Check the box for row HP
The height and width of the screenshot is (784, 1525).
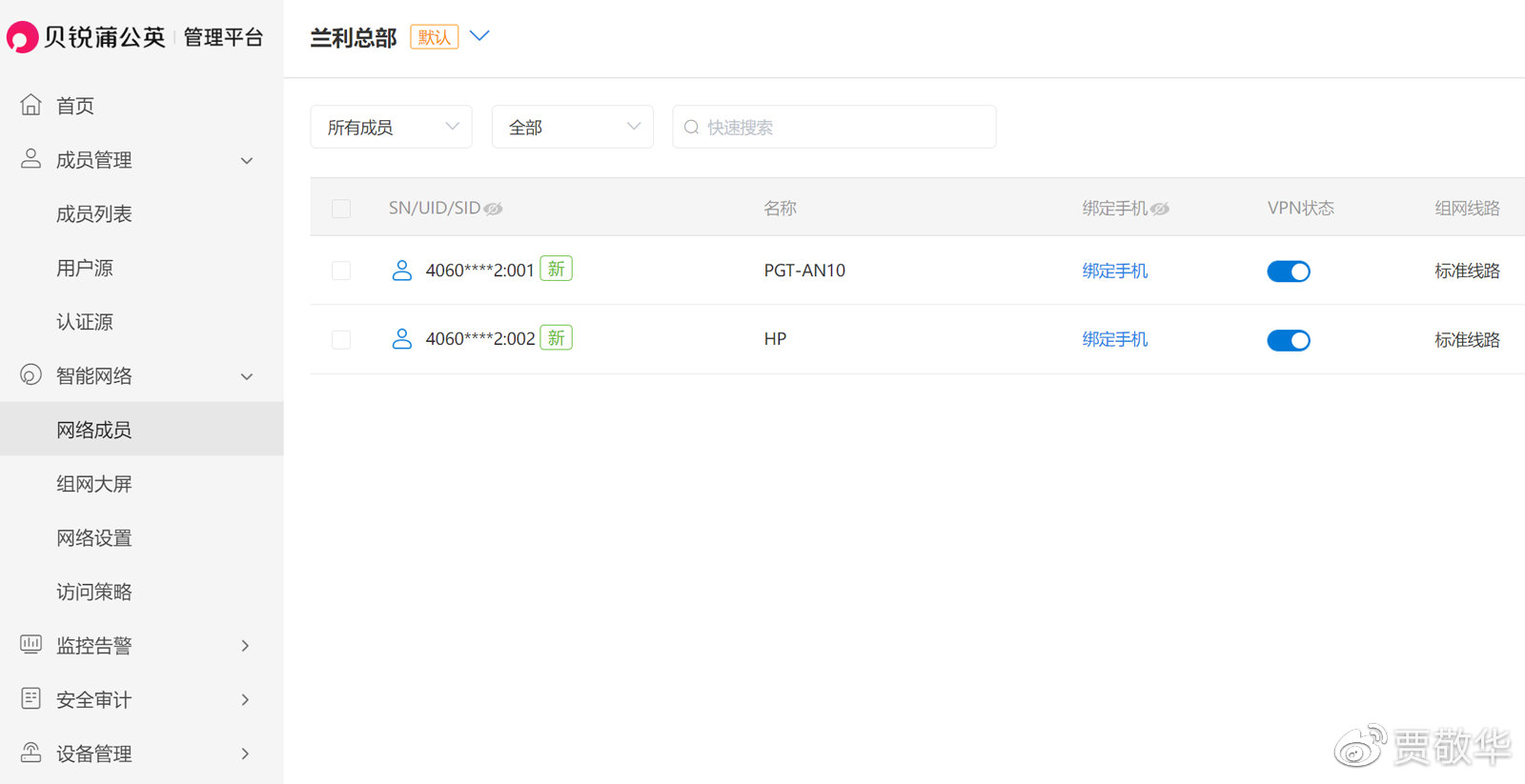tap(341, 339)
